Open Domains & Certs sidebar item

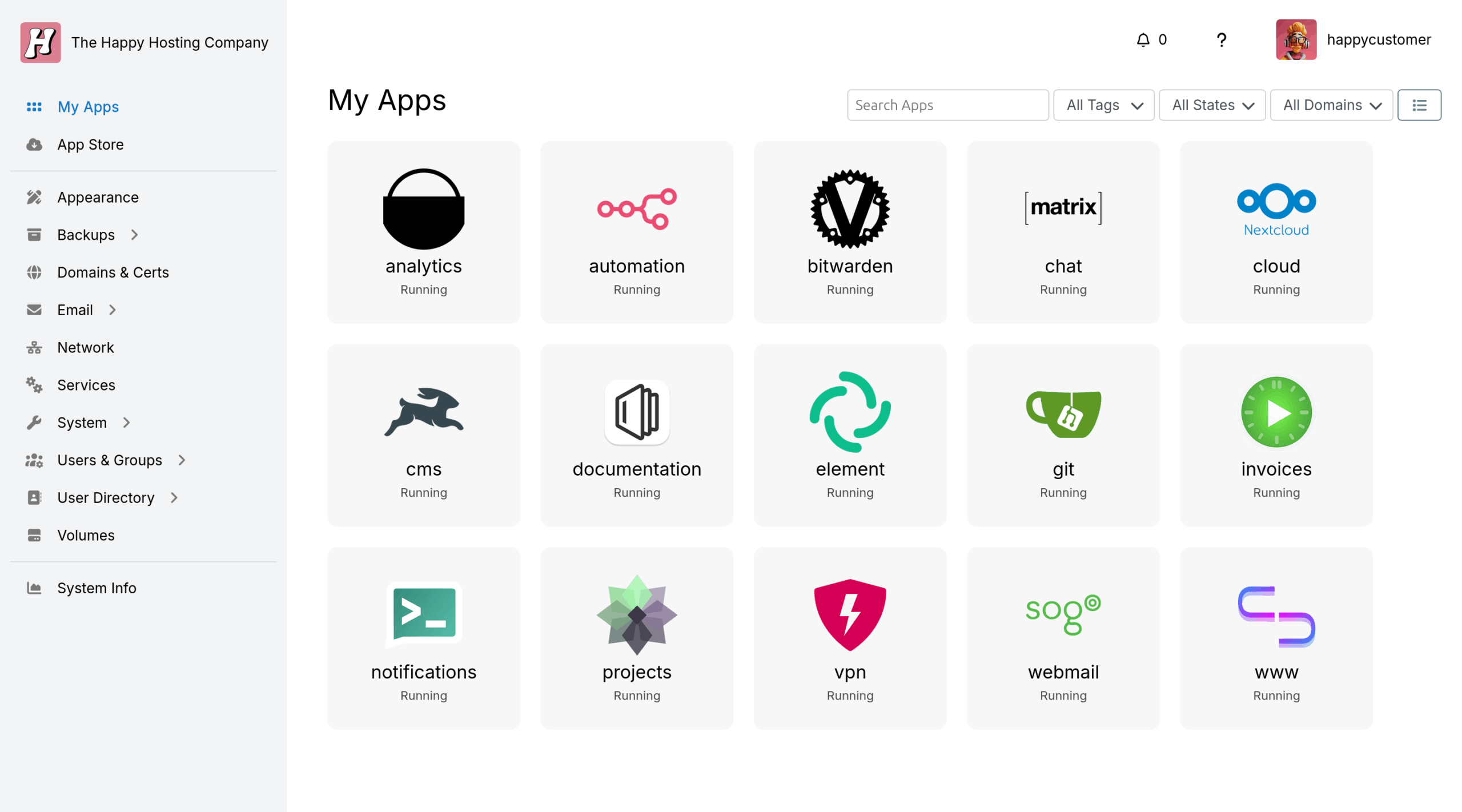point(113,272)
